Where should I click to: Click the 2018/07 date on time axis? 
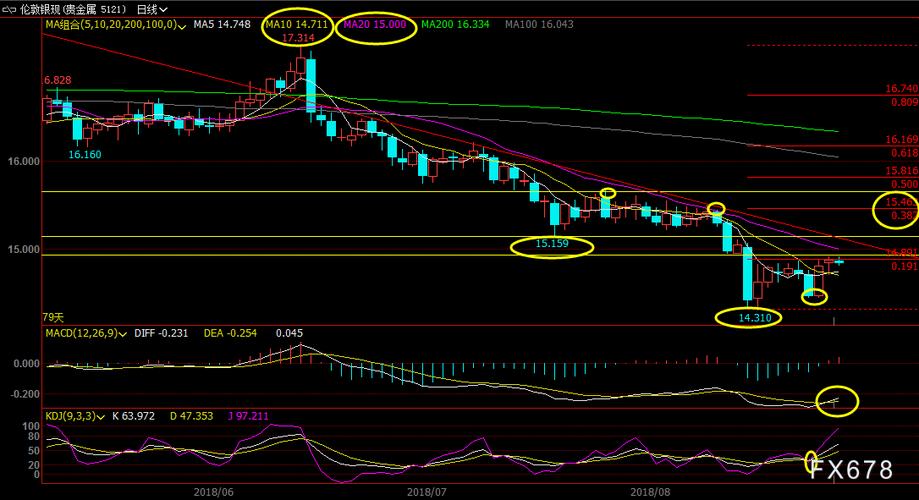click(x=428, y=491)
